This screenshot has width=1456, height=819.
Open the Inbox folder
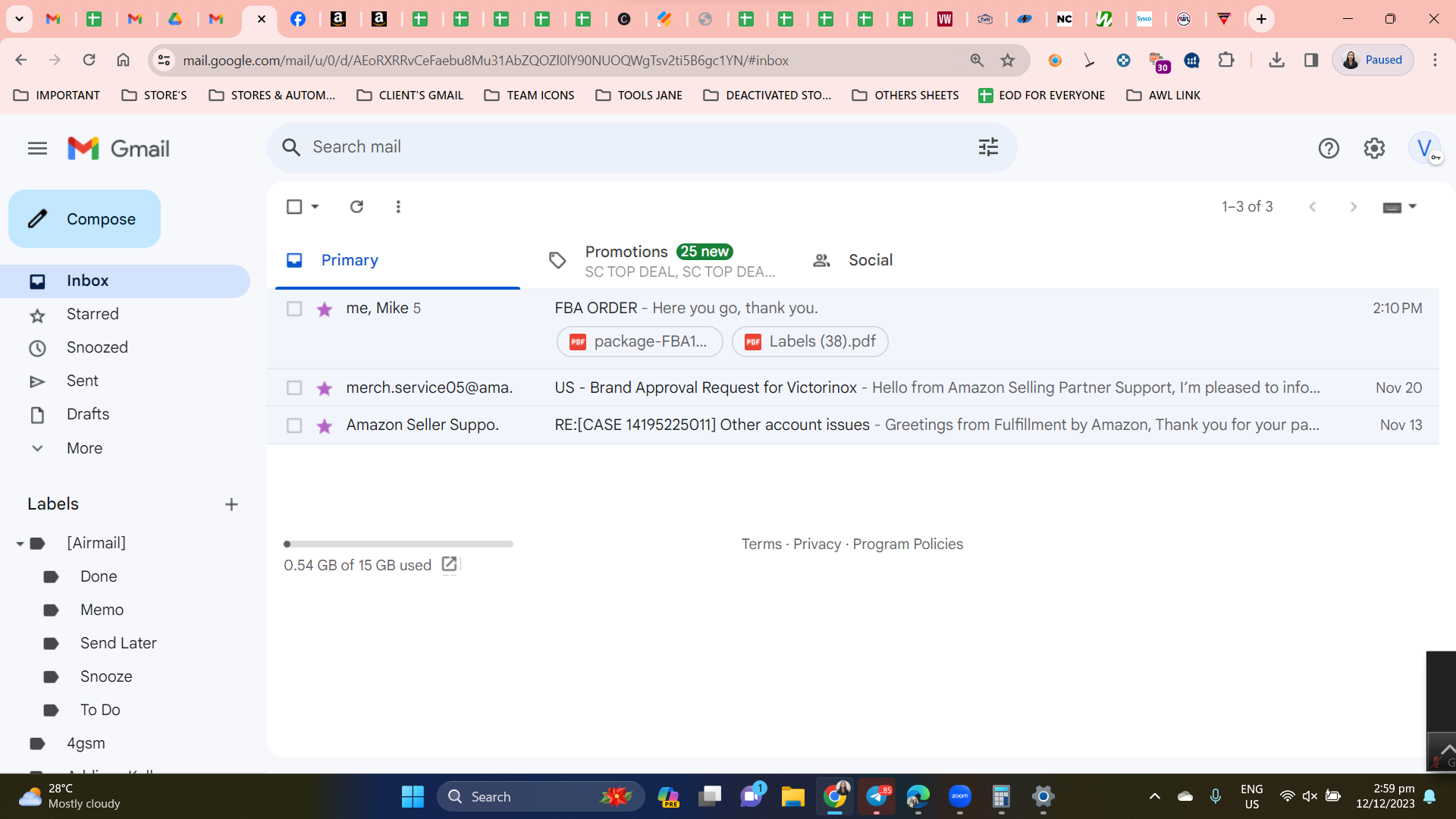pyautogui.click(x=125, y=281)
